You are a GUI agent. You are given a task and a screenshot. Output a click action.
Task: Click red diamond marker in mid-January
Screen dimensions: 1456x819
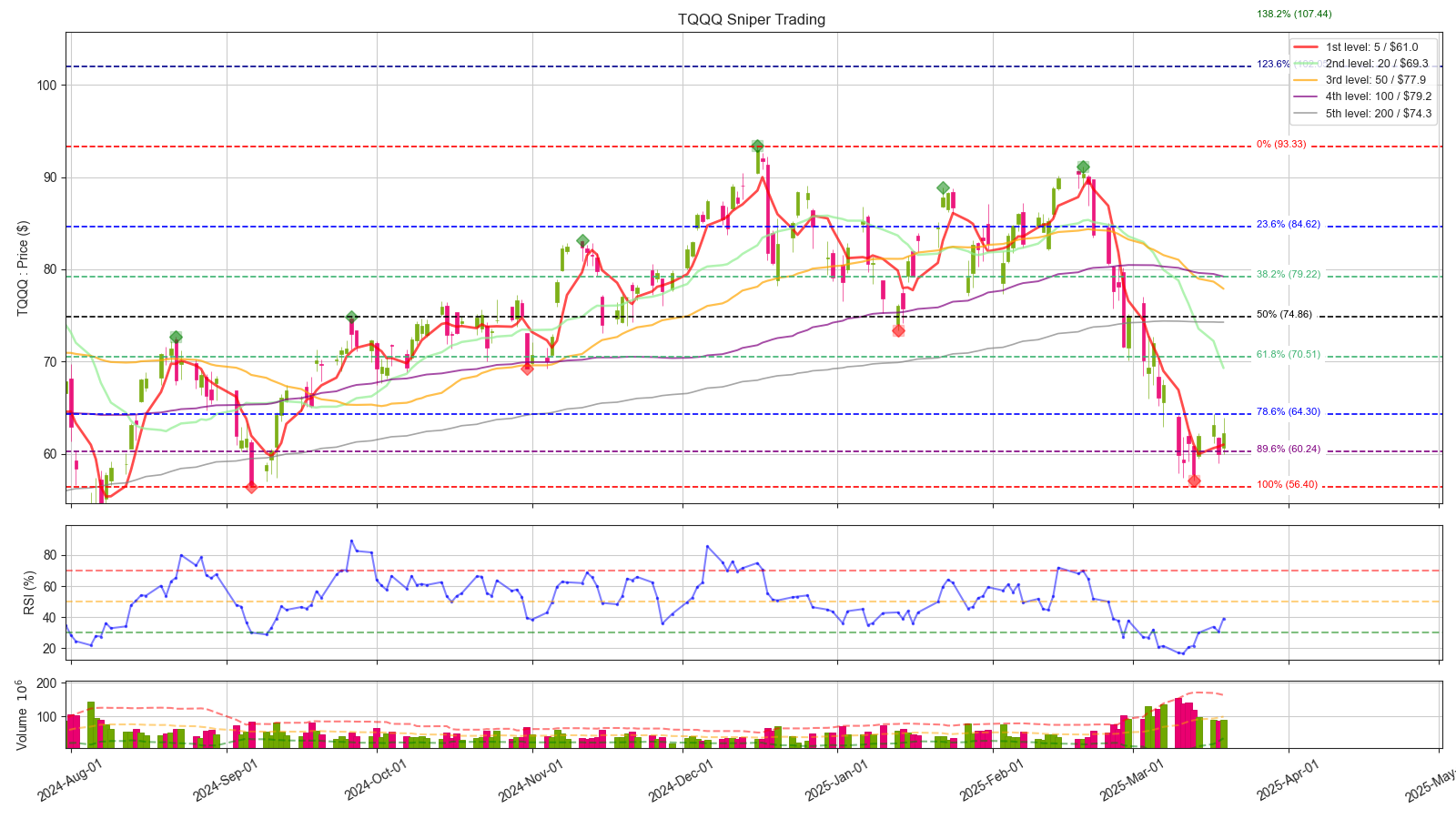tap(898, 330)
